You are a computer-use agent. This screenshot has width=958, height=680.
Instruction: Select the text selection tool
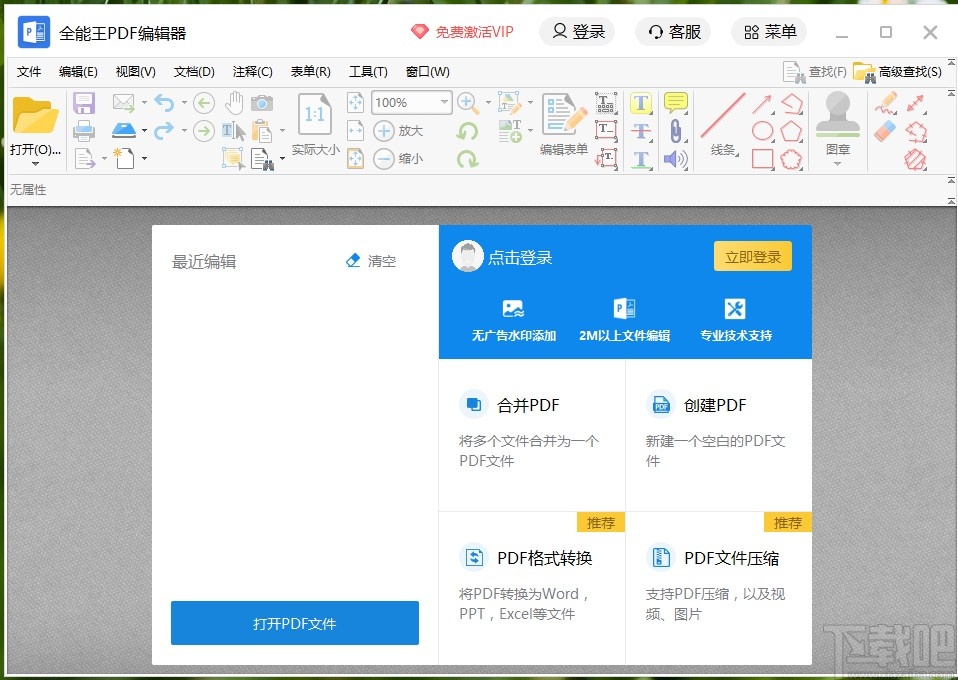click(233, 131)
